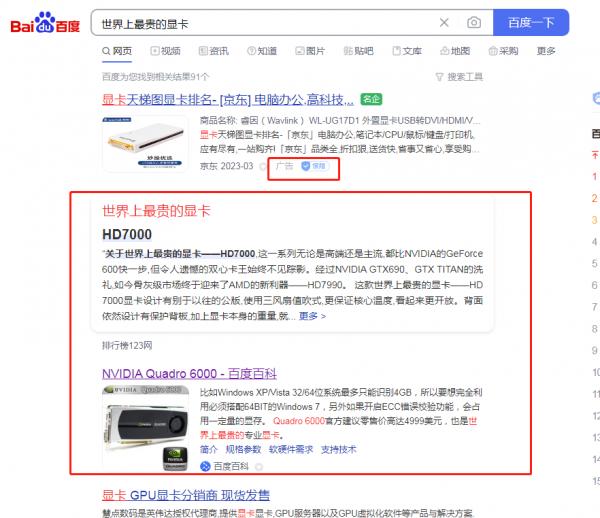The image size is (600, 518).
Task: Switch to the 资讯 tab
Action: coord(214,51)
